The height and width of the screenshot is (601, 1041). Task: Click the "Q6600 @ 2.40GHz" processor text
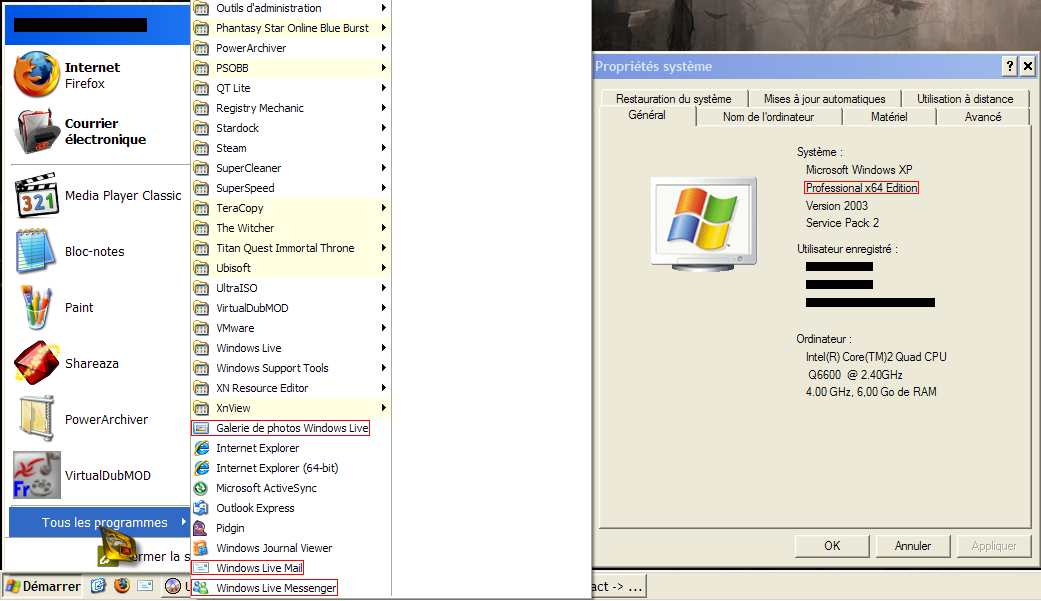tap(855, 375)
